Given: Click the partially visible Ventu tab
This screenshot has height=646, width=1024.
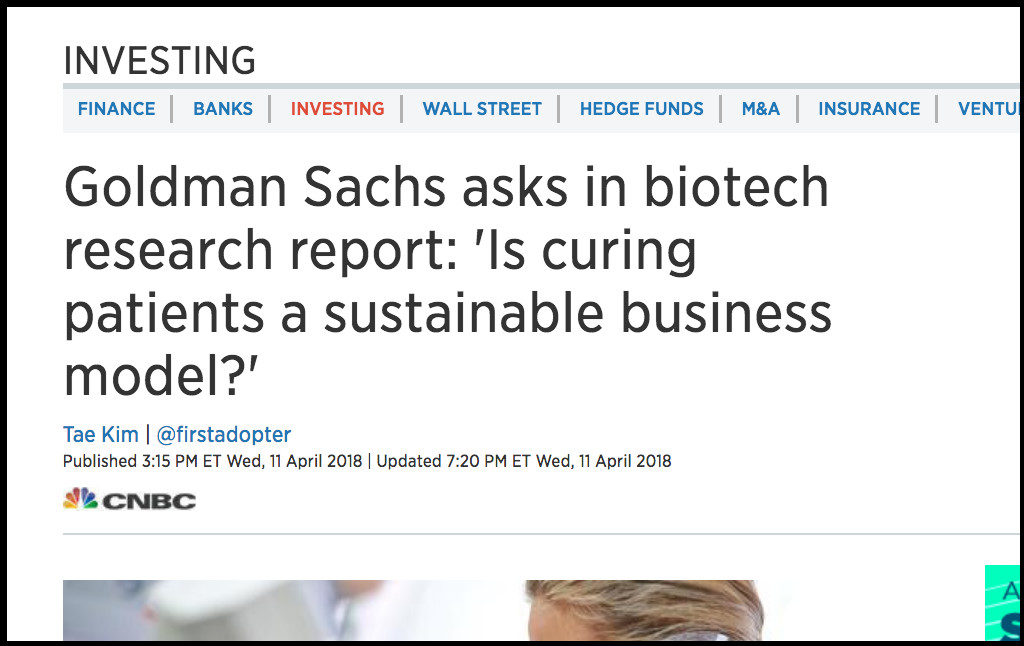Looking at the screenshot, I should coord(988,109).
